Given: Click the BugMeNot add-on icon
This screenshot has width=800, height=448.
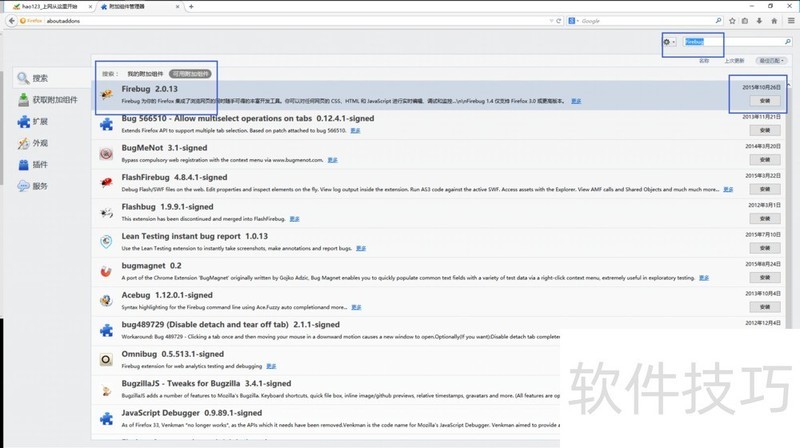Looking at the screenshot, I should pyautogui.click(x=106, y=154).
